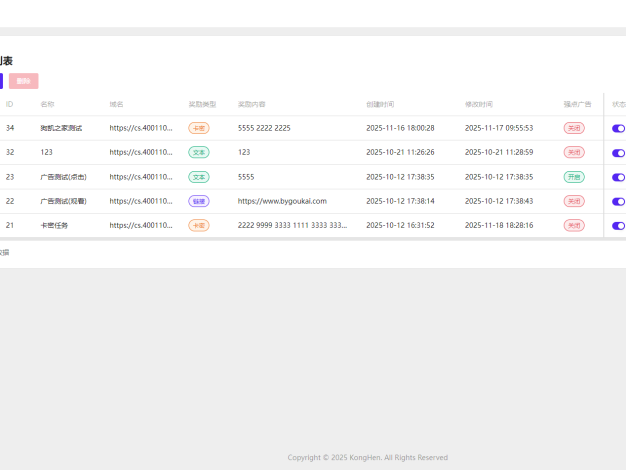Click the 卡密 tag in row 34
Screen dimensions: 626x470
[199, 128]
